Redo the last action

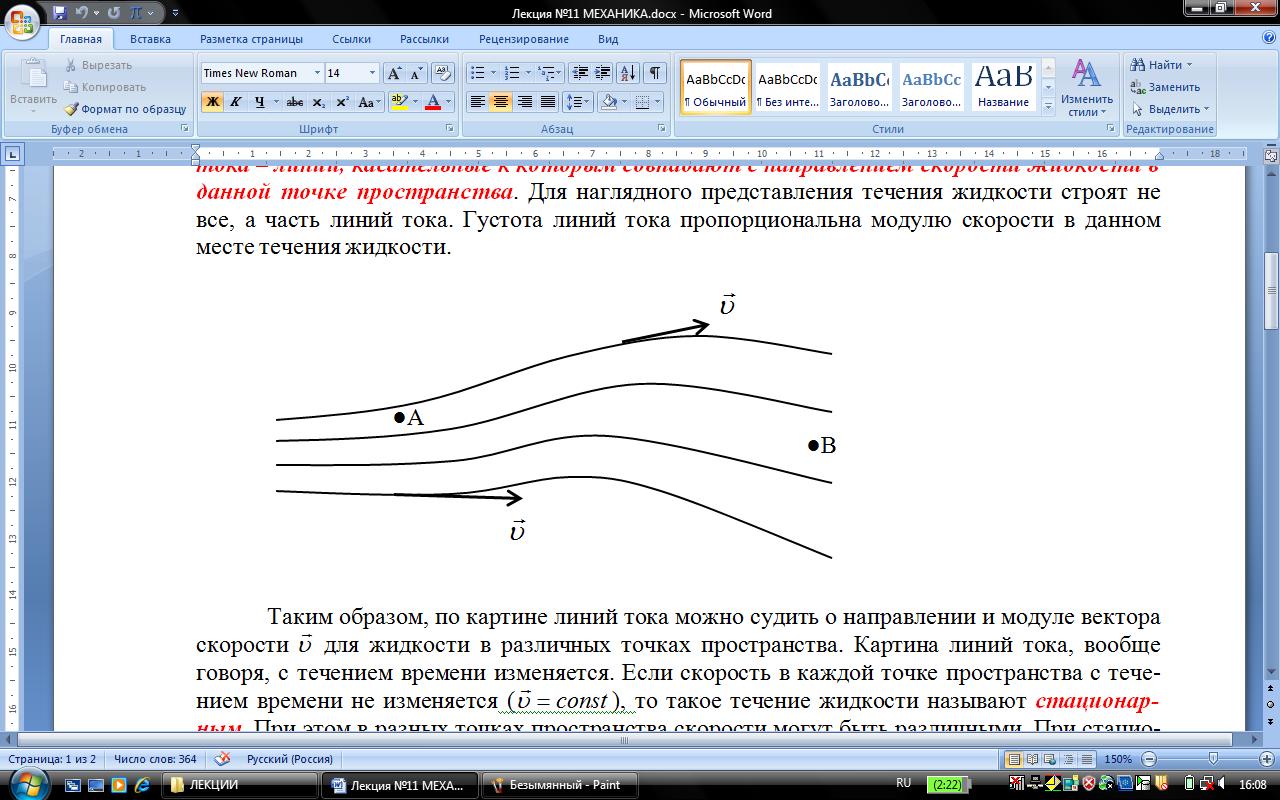coord(112,14)
